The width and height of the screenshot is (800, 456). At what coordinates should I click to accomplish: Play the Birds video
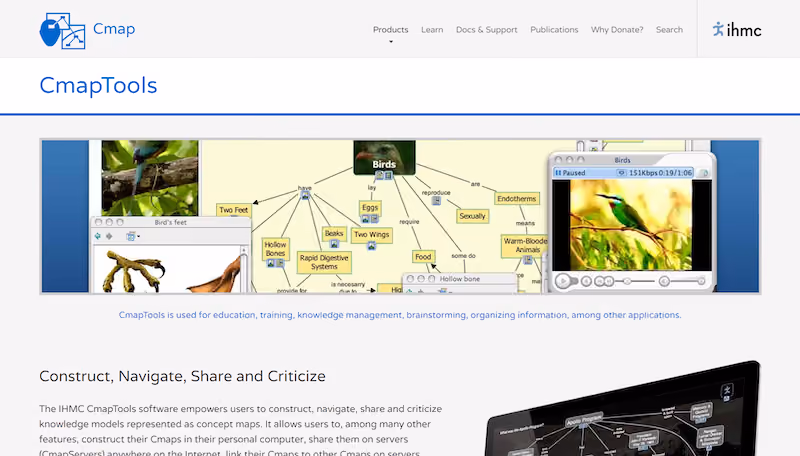tap(564, 281)
